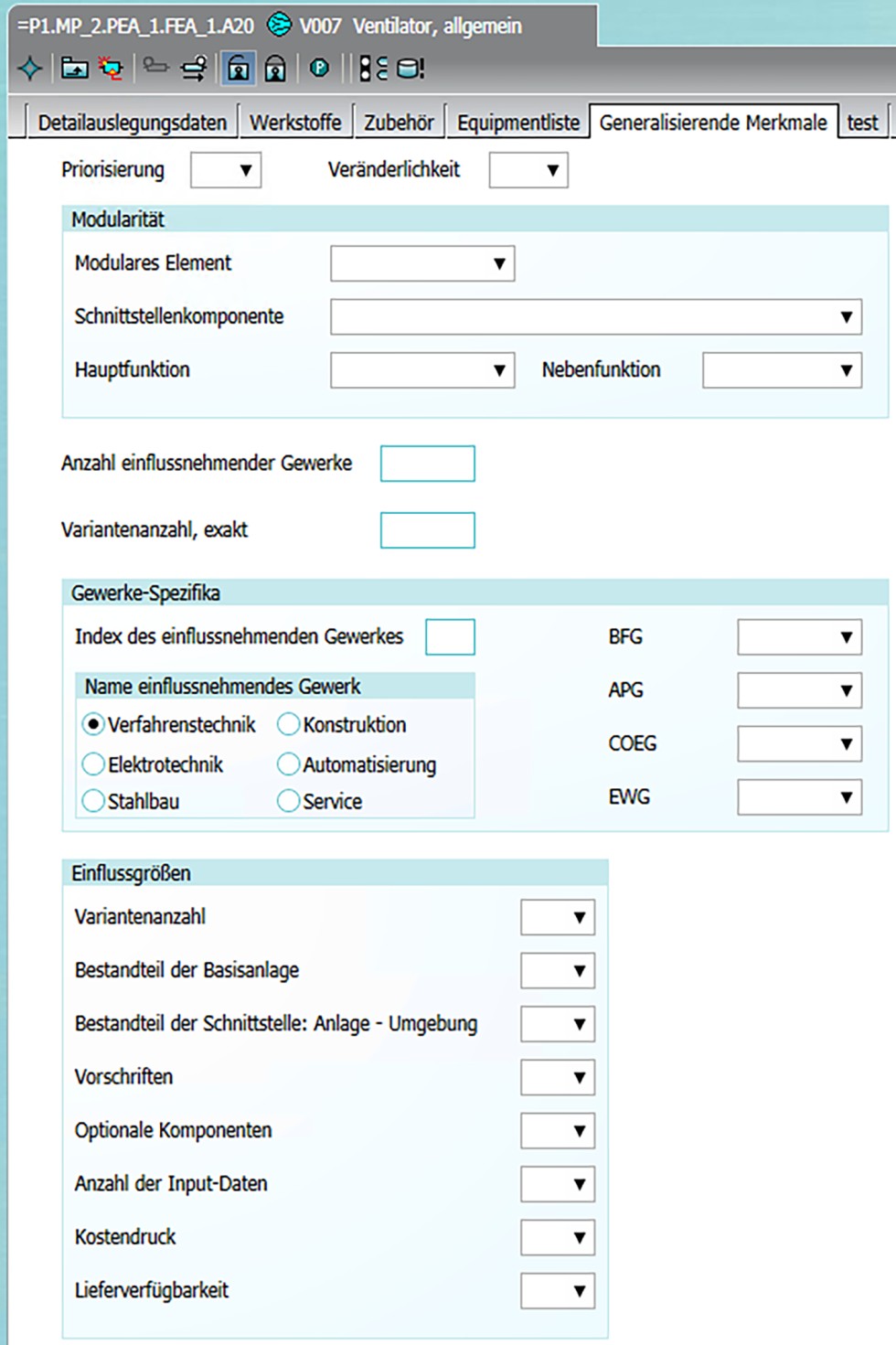
Task: Open the Priorisierung dropdown
Action: pyautogui.click(x=226, y=170)
